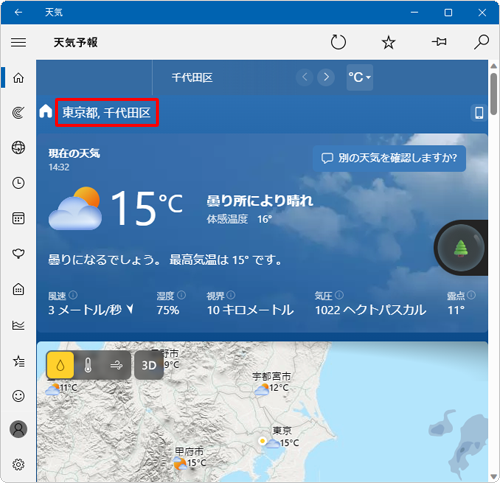Screen dimensions: 500x483
Task: Click 別の天気を確認しますか? feedback button
Action: pyautogui.click(x=389, y=158)
